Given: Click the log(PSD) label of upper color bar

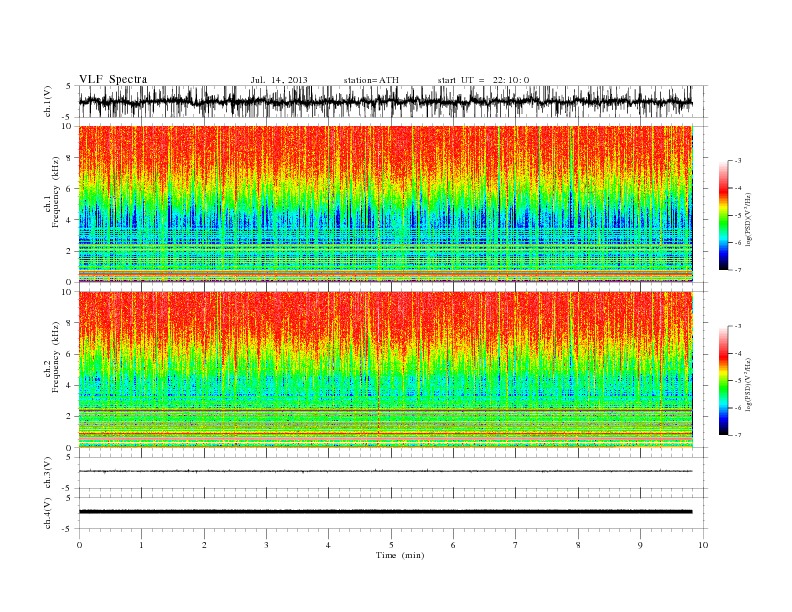Looking at the screenshot, I should click(748, 220).
